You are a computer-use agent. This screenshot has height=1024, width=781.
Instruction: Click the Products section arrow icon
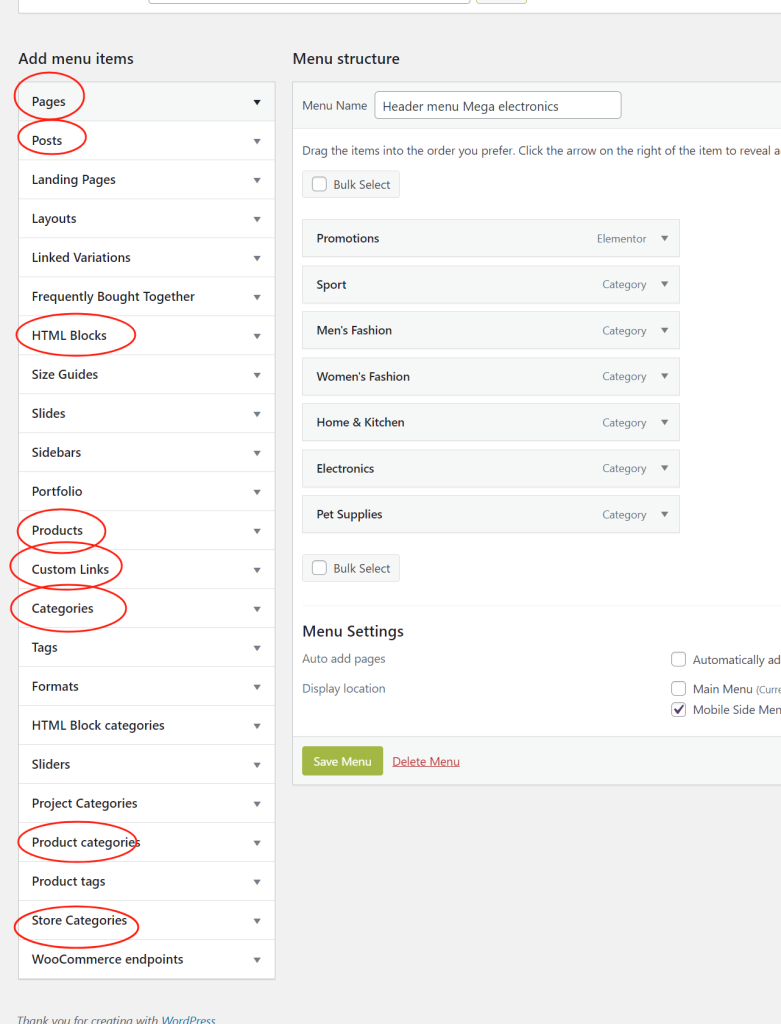[257, 531]
